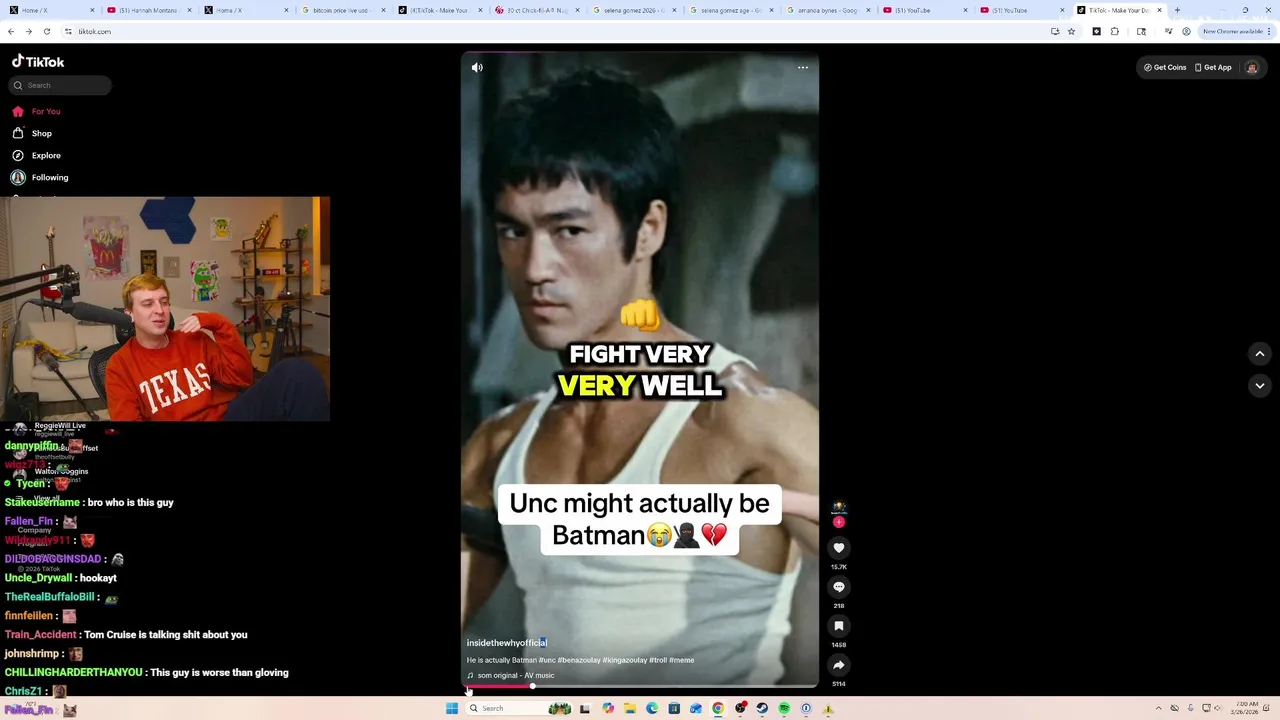Open Steam from taskbar
This screenshot has width=1280, height=720.
(x=762, y=708)
